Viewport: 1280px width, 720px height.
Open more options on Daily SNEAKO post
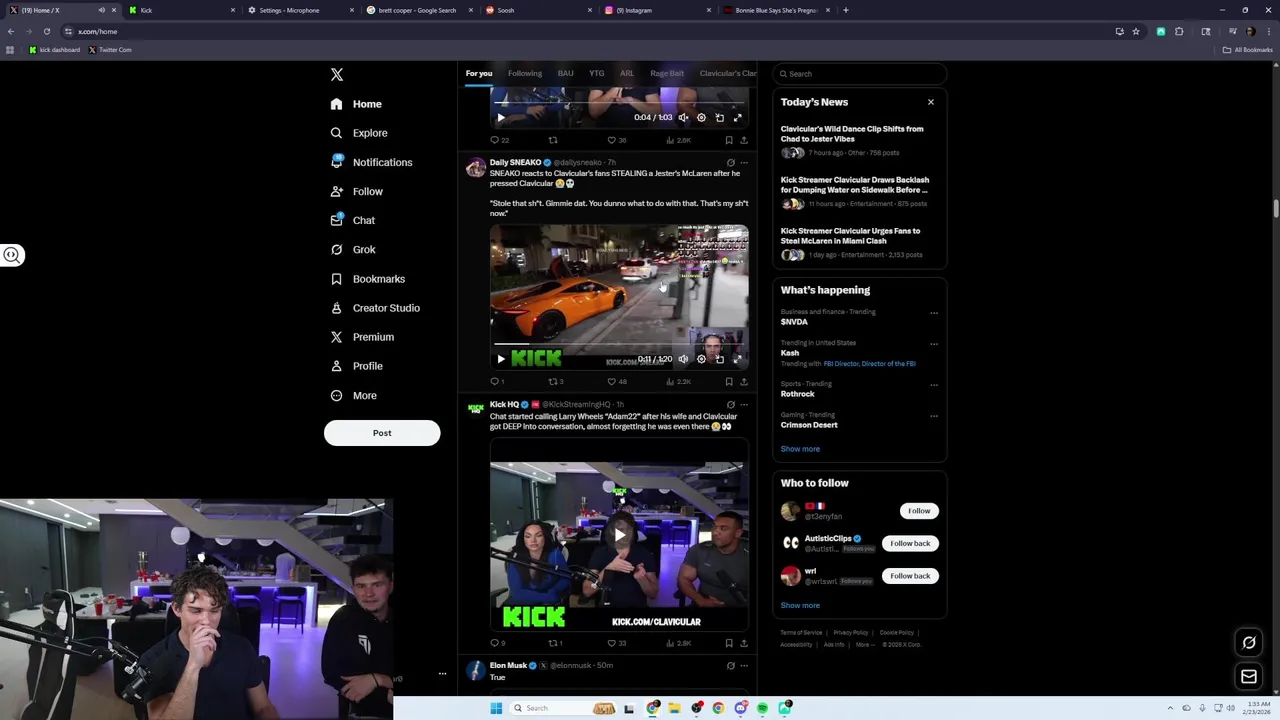coord(744,162)
